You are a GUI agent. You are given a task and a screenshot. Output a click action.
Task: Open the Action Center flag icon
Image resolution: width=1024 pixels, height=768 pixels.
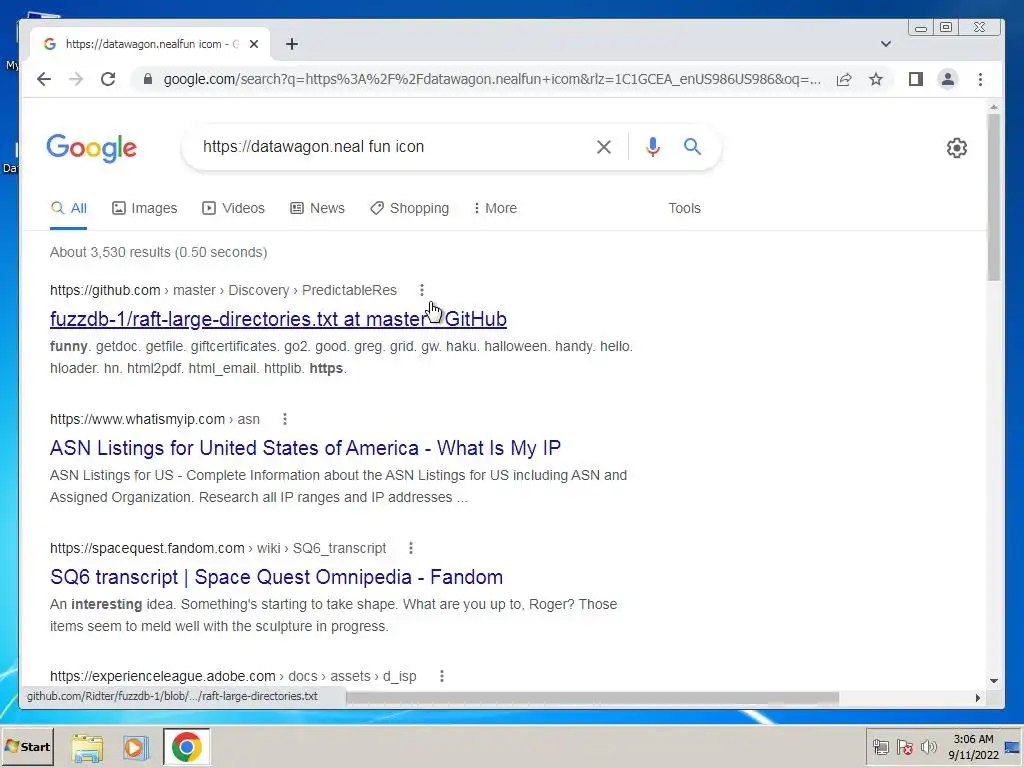pyautogui.click(x=904, y=747)
